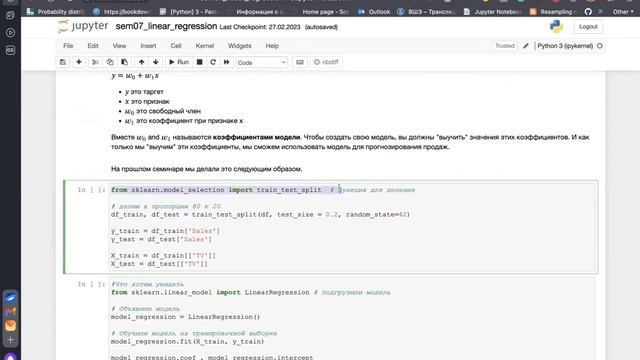Open the Outlook bookmark
This screenshot has width=640, height=360.
(x=374, y=12)
